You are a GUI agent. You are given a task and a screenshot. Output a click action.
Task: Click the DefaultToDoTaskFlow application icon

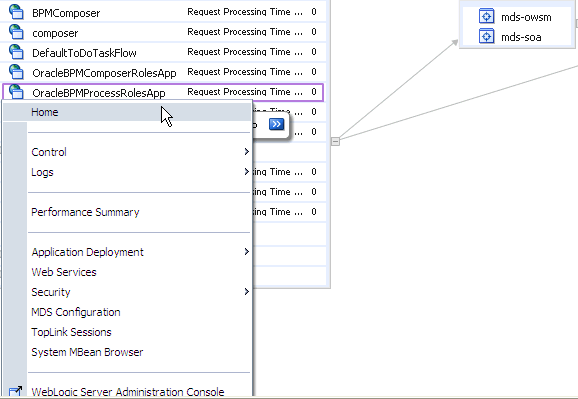click(16, 52)
